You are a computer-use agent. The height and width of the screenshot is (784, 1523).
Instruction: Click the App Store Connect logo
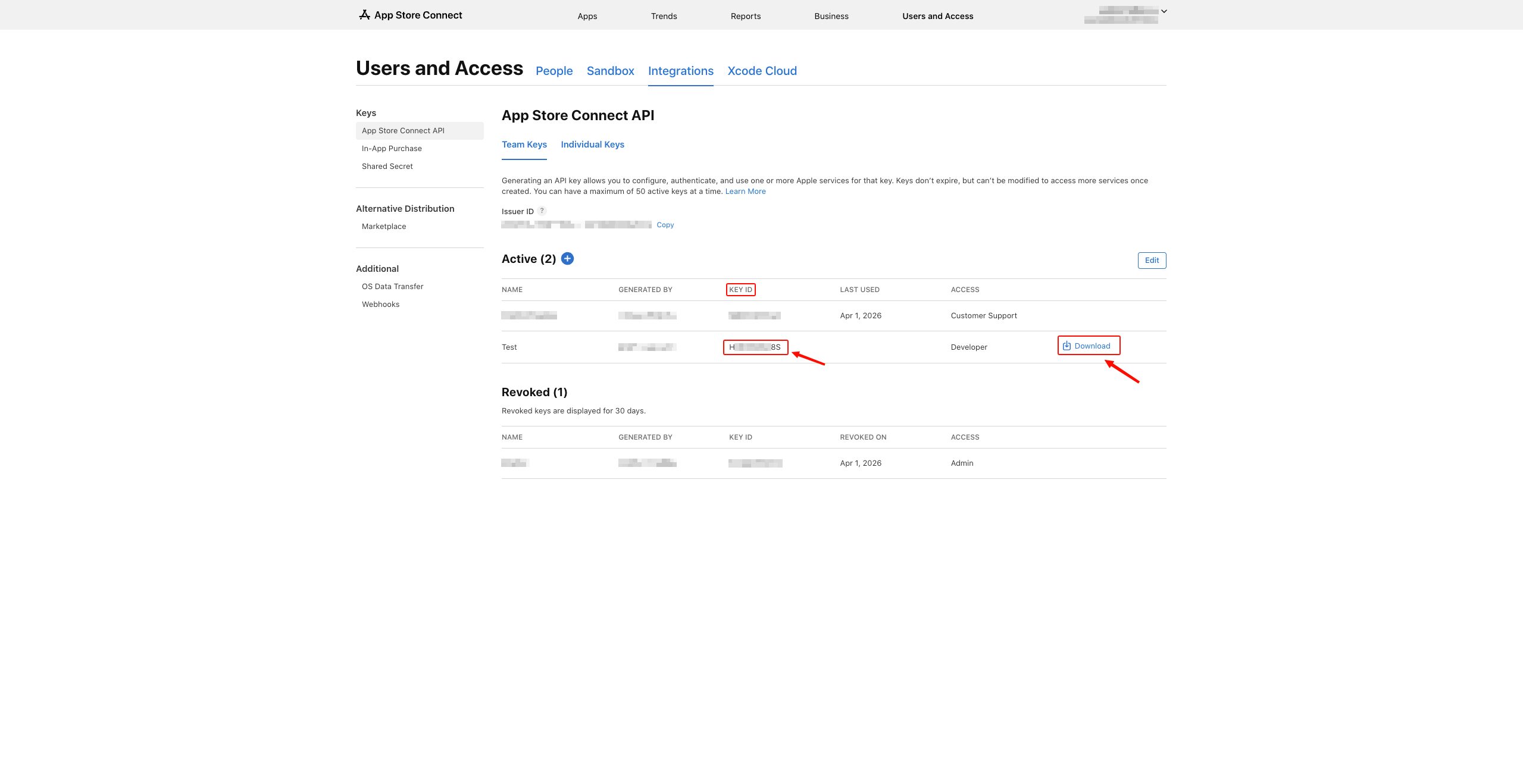click(411, 15)
